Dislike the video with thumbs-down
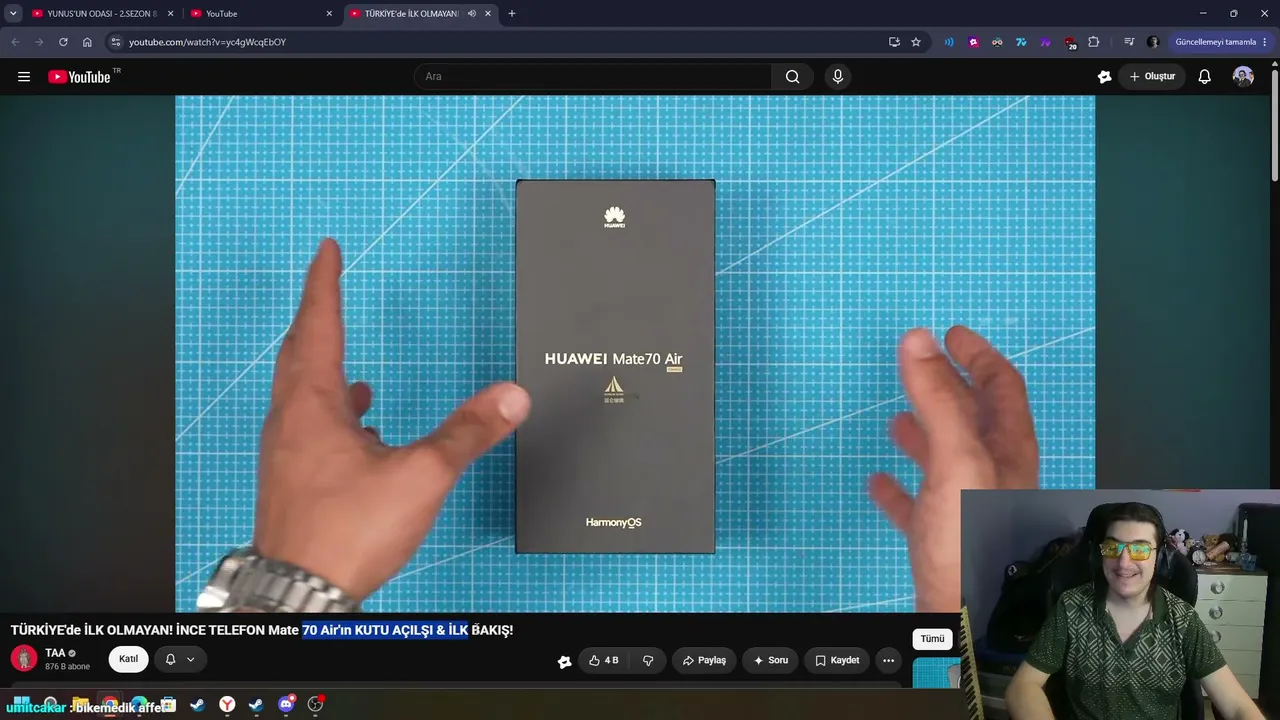Screen dimensions: 1280x720 (648, 660)
